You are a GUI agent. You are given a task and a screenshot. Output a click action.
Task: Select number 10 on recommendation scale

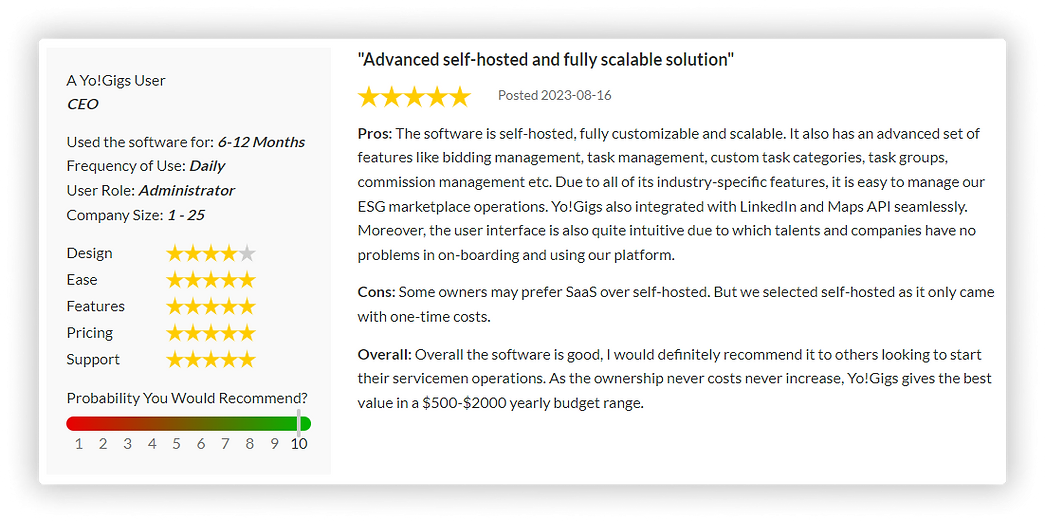[x=299, y=444]
